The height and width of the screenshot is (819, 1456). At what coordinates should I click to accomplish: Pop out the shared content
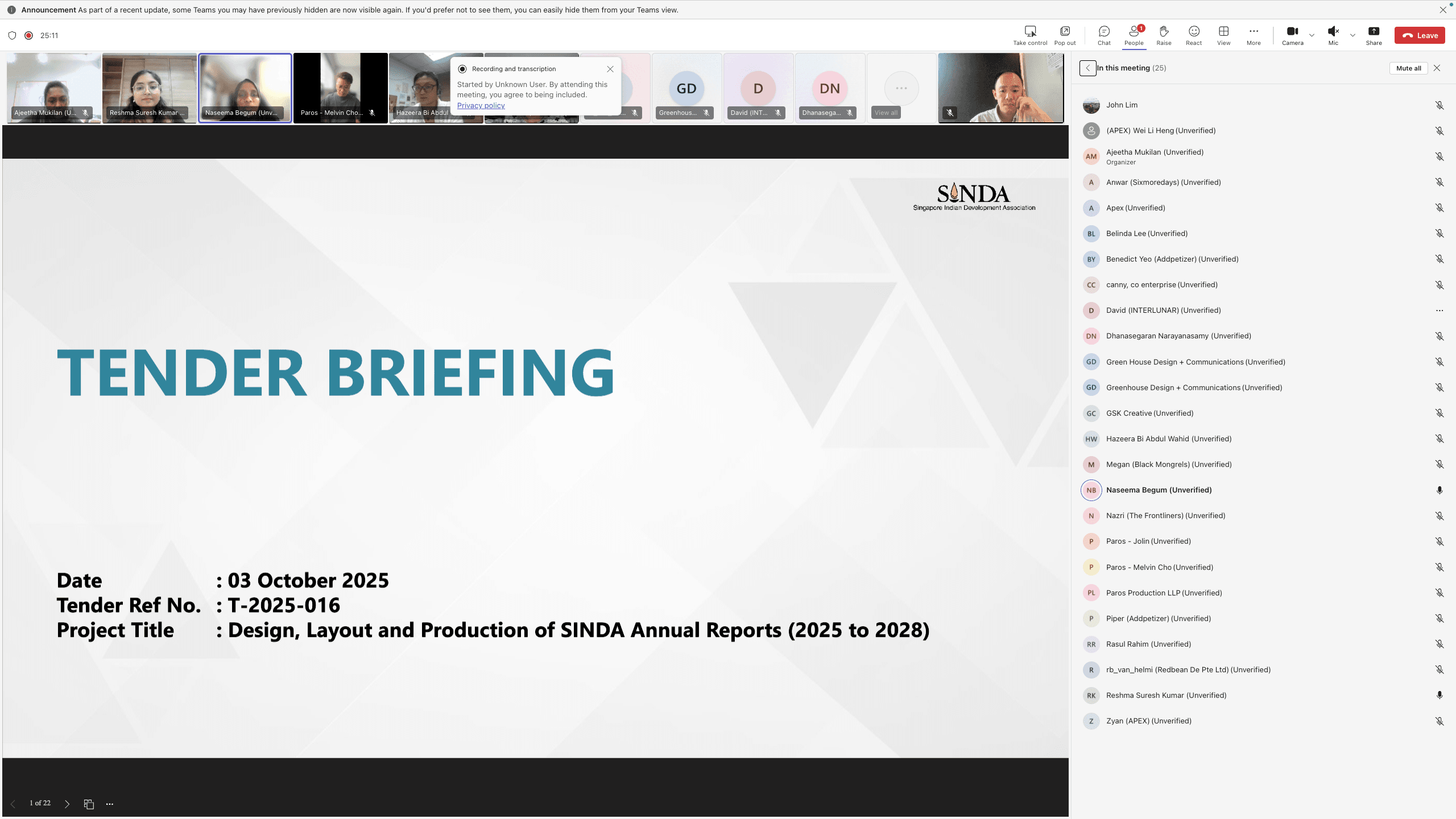point(1065,35)
